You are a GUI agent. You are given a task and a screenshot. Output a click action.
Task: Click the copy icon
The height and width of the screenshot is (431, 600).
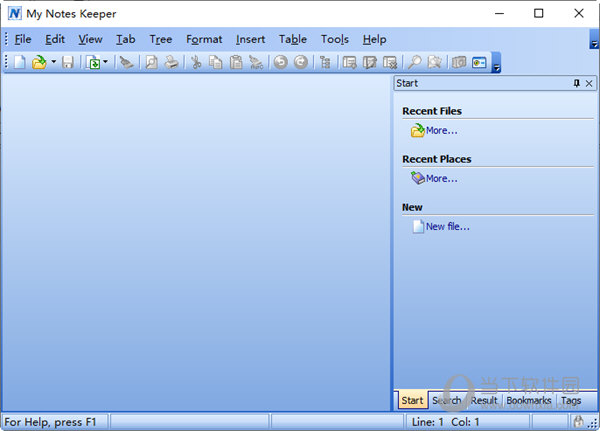point(216,62)
